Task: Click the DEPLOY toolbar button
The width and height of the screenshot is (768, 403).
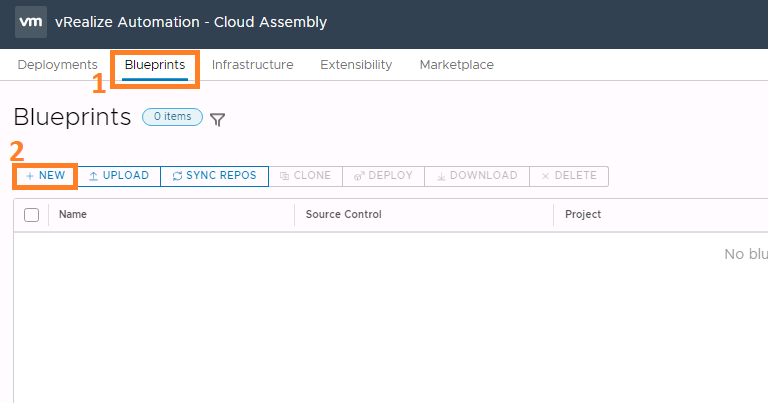Action: 383,176
